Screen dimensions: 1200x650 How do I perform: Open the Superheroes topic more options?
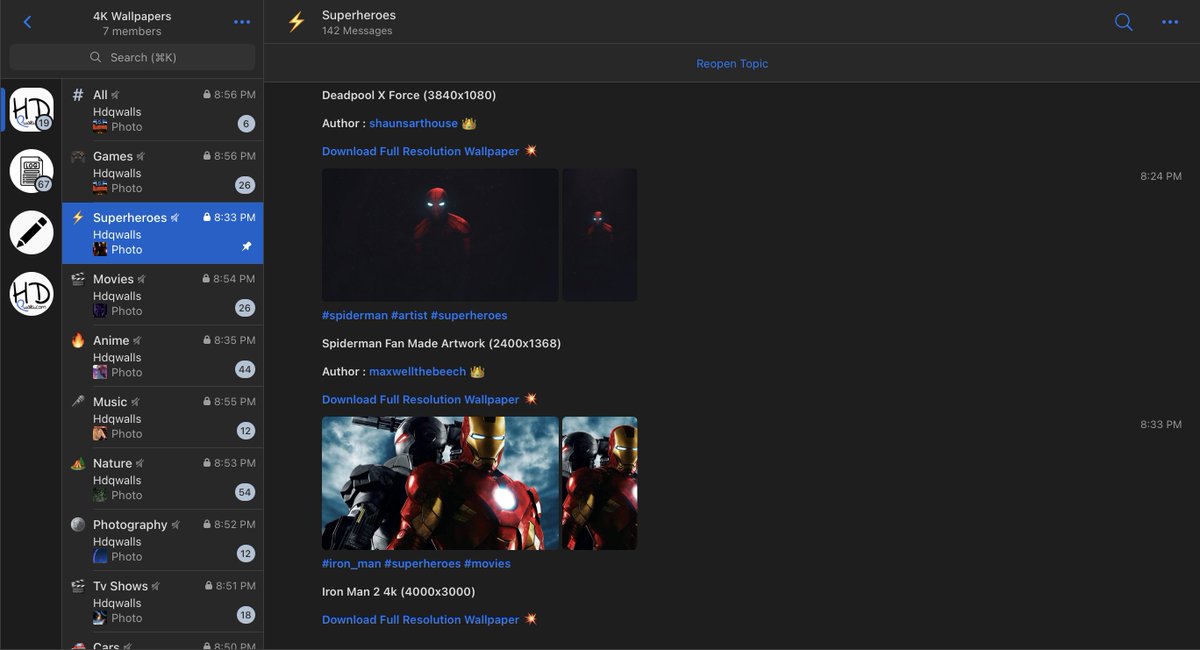pos(1170,22)
